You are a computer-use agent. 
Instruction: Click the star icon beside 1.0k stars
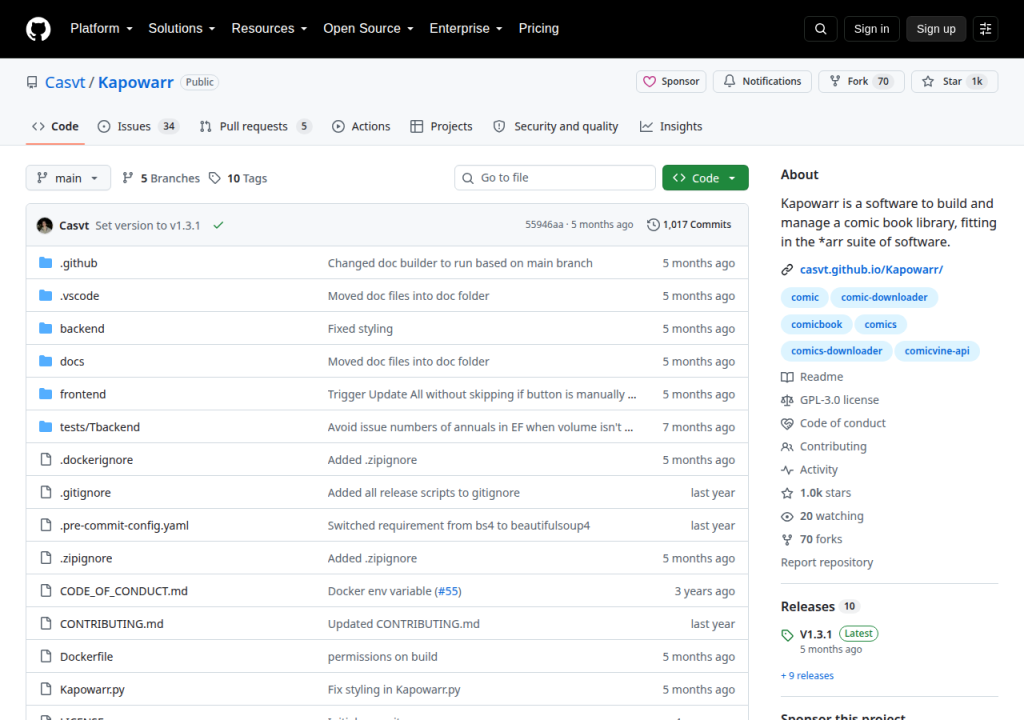[787, 493]
